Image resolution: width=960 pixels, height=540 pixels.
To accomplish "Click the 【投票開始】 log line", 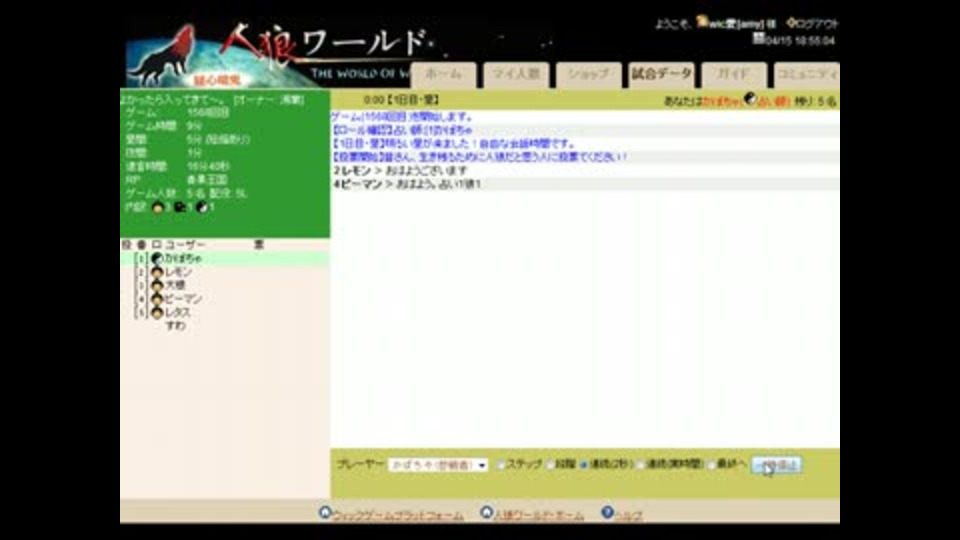I will (x=479, y=157).
